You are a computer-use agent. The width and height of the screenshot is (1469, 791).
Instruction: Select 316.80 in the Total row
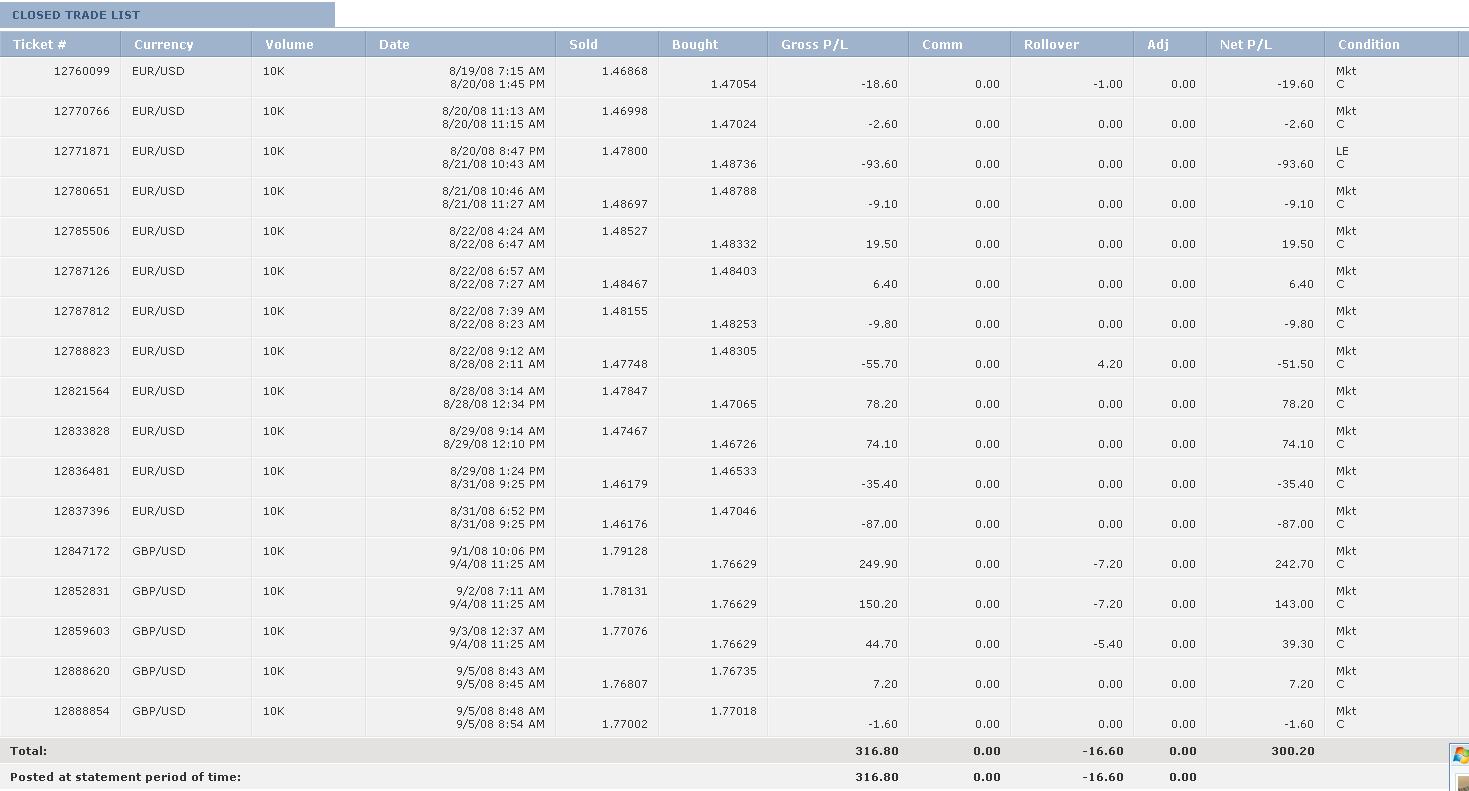coord(877,751)
